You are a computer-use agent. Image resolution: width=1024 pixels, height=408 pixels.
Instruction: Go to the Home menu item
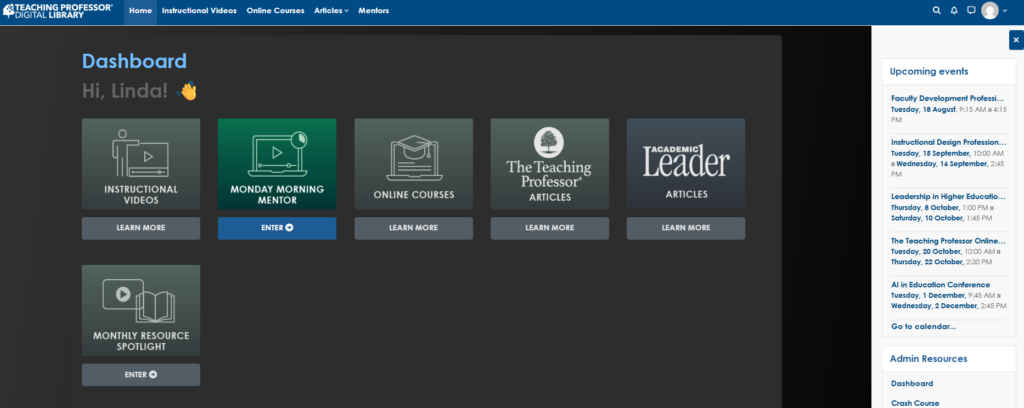(x=140, y=11)
